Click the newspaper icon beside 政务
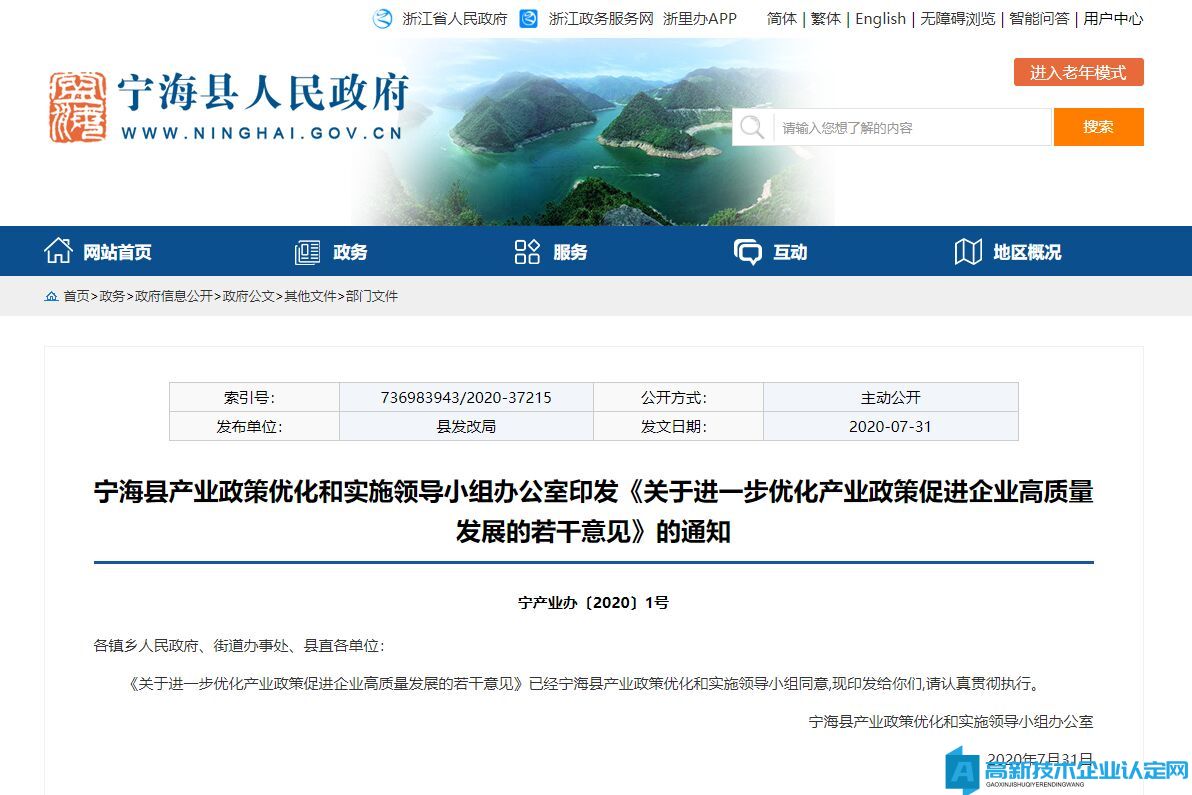The width and height of the screenshot is (1192, 795). pos(307,252)
